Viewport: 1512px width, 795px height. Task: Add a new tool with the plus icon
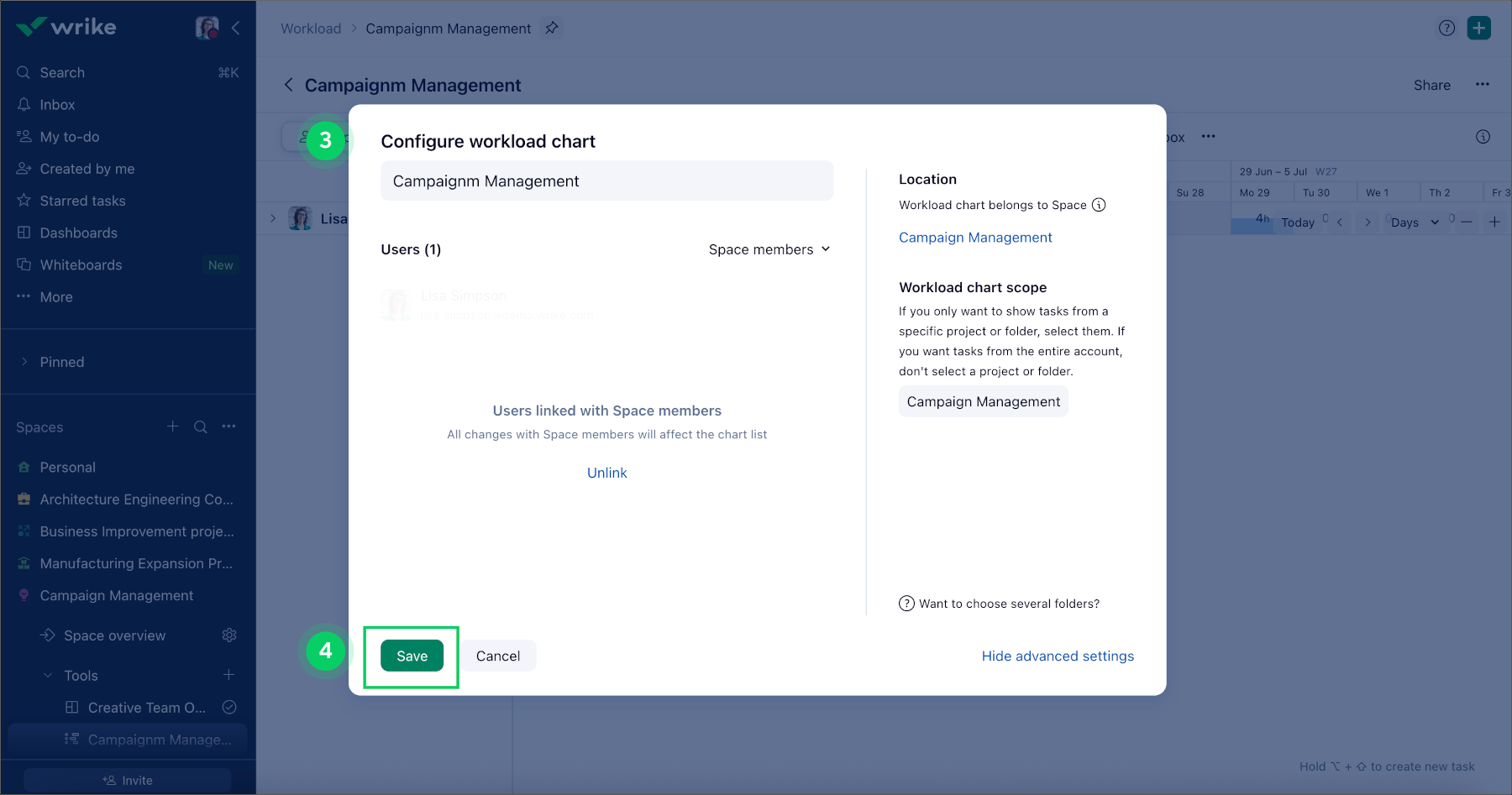pyautogui.click(x=228, y=675)
